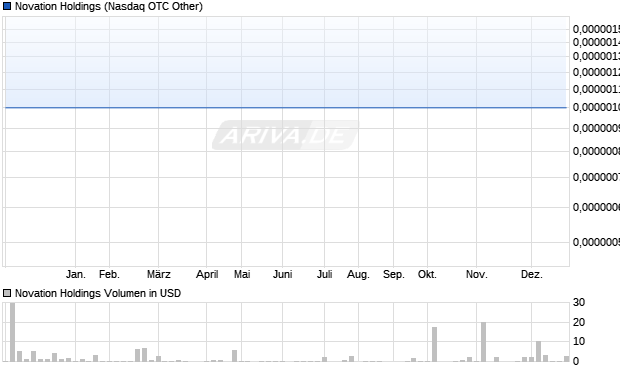The image size is (620, 371).
Task: Select the 'Nov.' month label
Action: click(x=476, y=274)
